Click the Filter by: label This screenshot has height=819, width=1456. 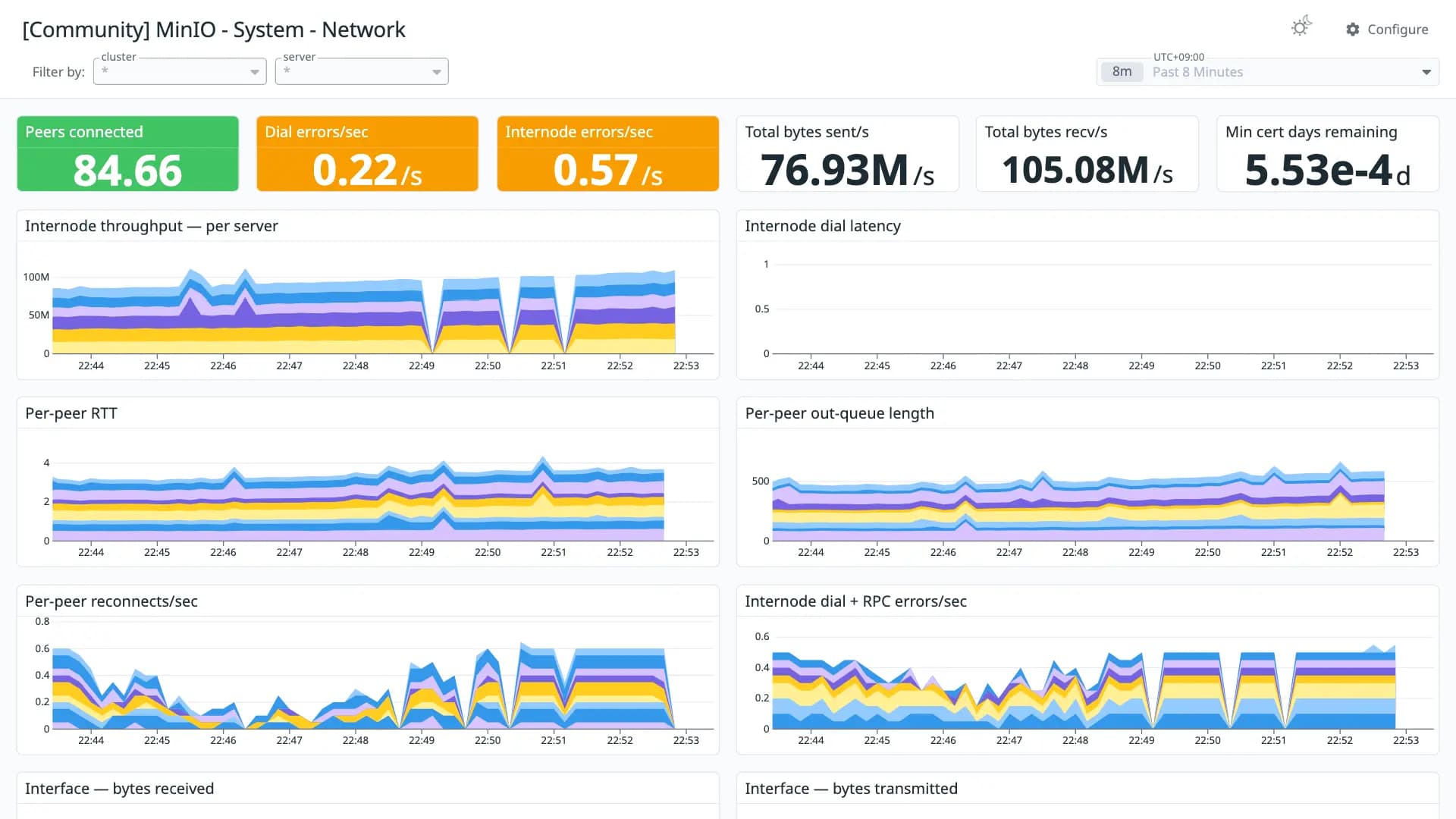pyautogui.click(x=58, y=72)
